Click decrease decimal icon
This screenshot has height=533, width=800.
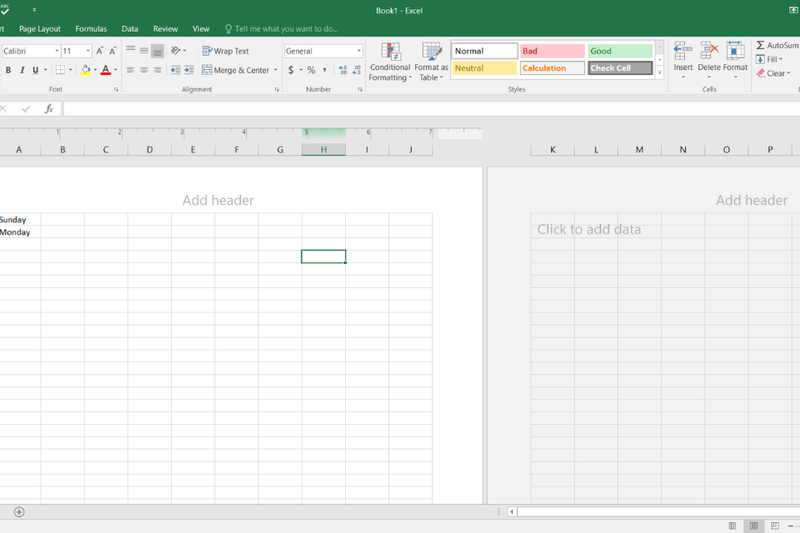[x=356, y=70]
